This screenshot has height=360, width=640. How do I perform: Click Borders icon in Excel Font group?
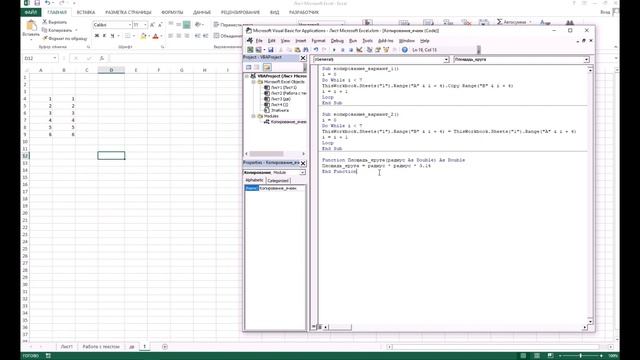click(127, 36)
